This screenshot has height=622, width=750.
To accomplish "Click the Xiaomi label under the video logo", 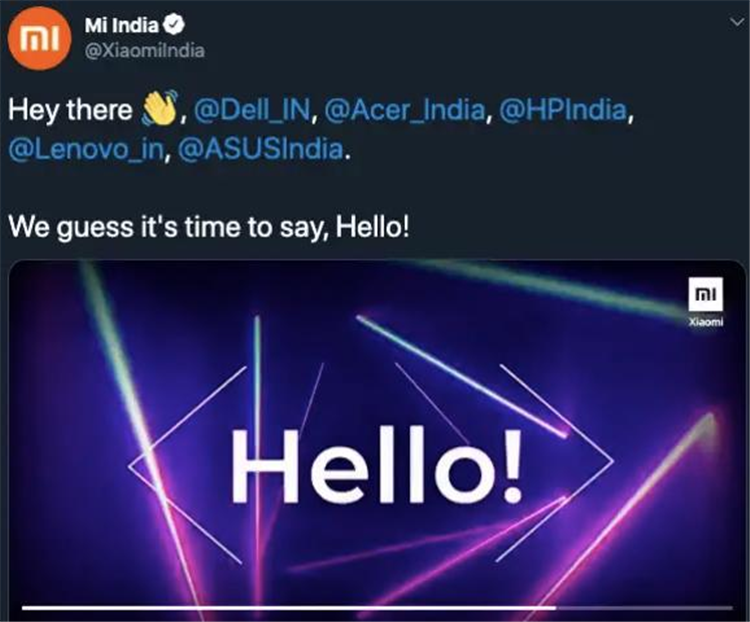I will tap(706, 322).
